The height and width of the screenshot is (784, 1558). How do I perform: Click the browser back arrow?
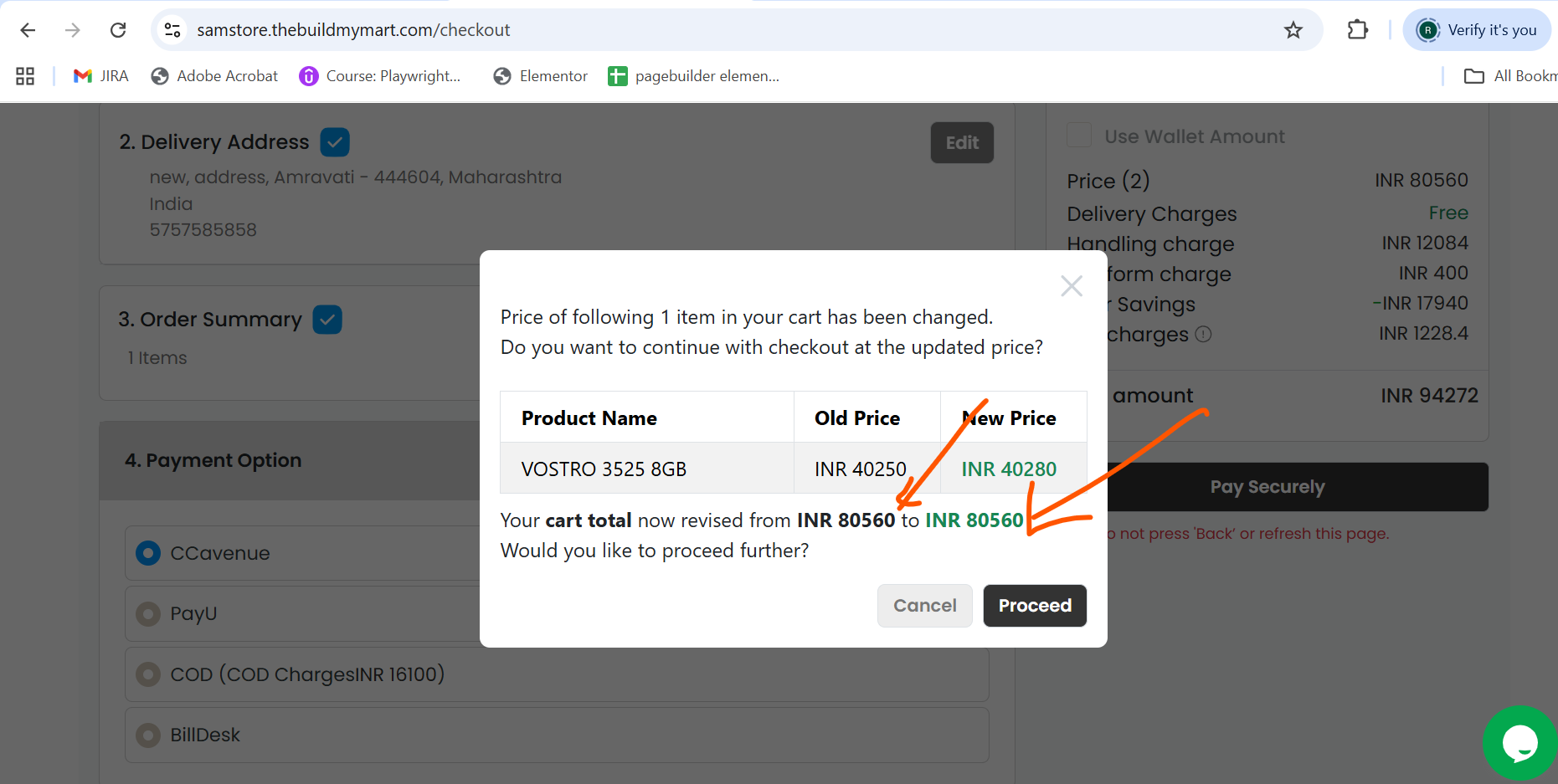pos(28,30)
